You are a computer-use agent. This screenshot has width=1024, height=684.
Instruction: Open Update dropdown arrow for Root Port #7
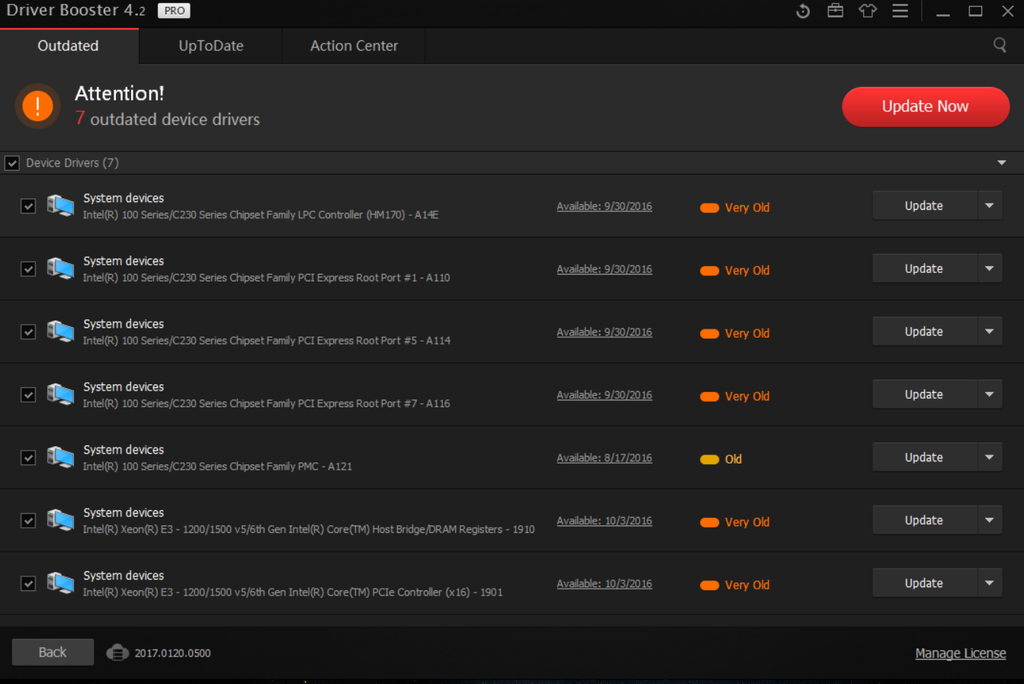point(989,395)
